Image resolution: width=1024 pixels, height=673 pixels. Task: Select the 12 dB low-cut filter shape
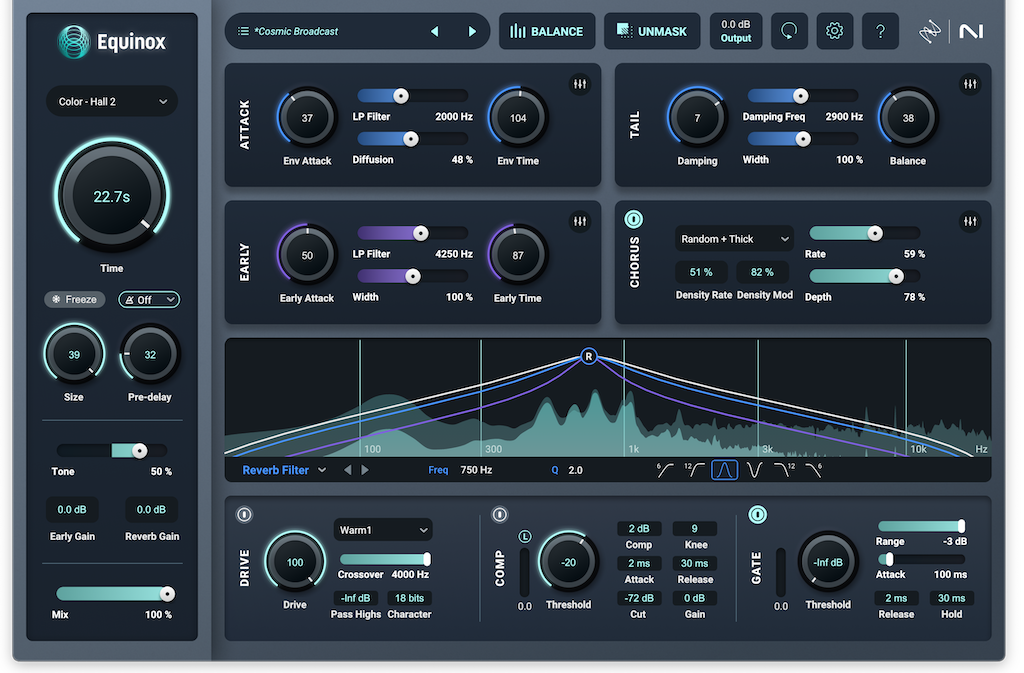point(694,470)
